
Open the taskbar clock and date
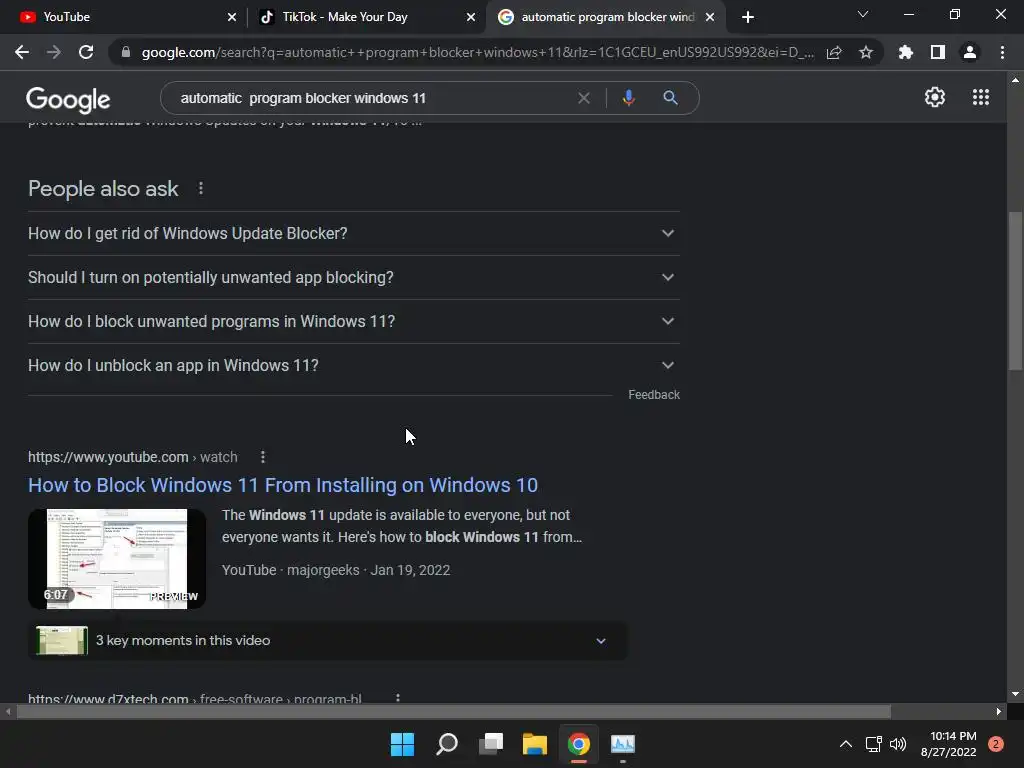pos(949,744)
